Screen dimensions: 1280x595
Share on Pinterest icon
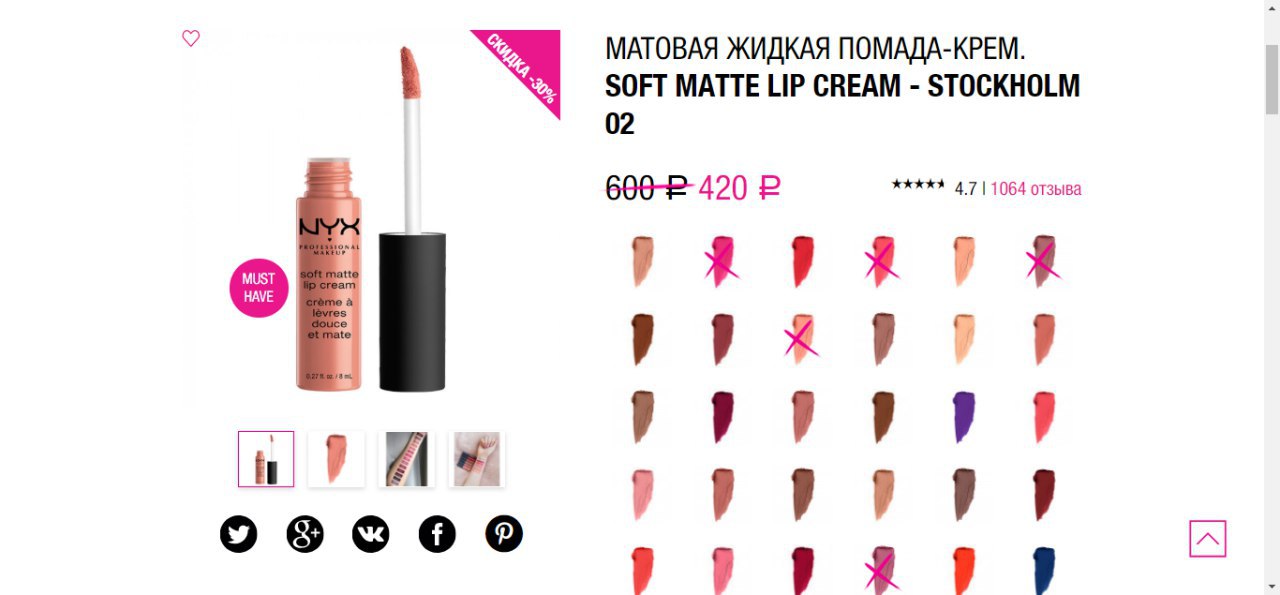click(504, 534)
